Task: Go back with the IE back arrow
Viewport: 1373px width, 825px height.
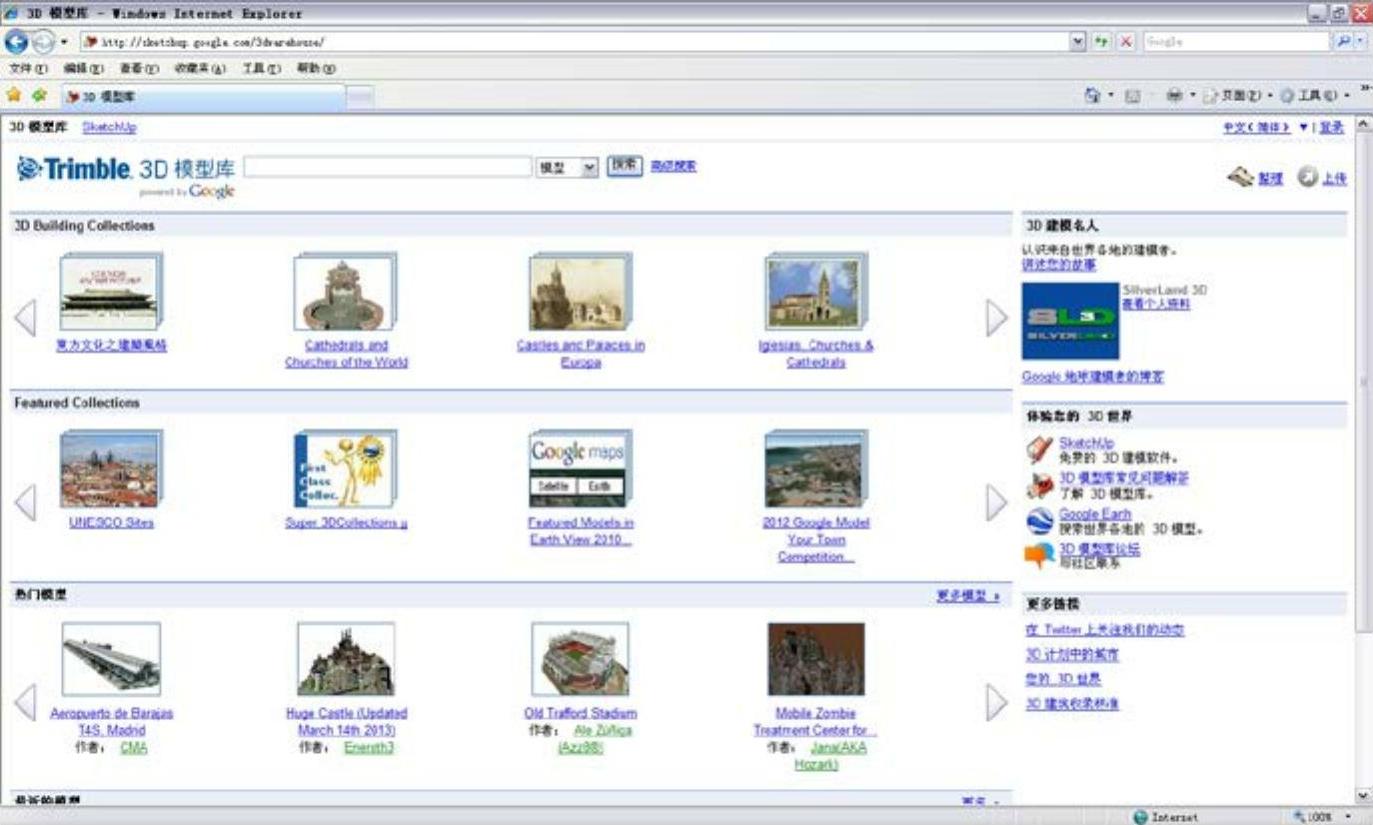Action: pos(16,42)
